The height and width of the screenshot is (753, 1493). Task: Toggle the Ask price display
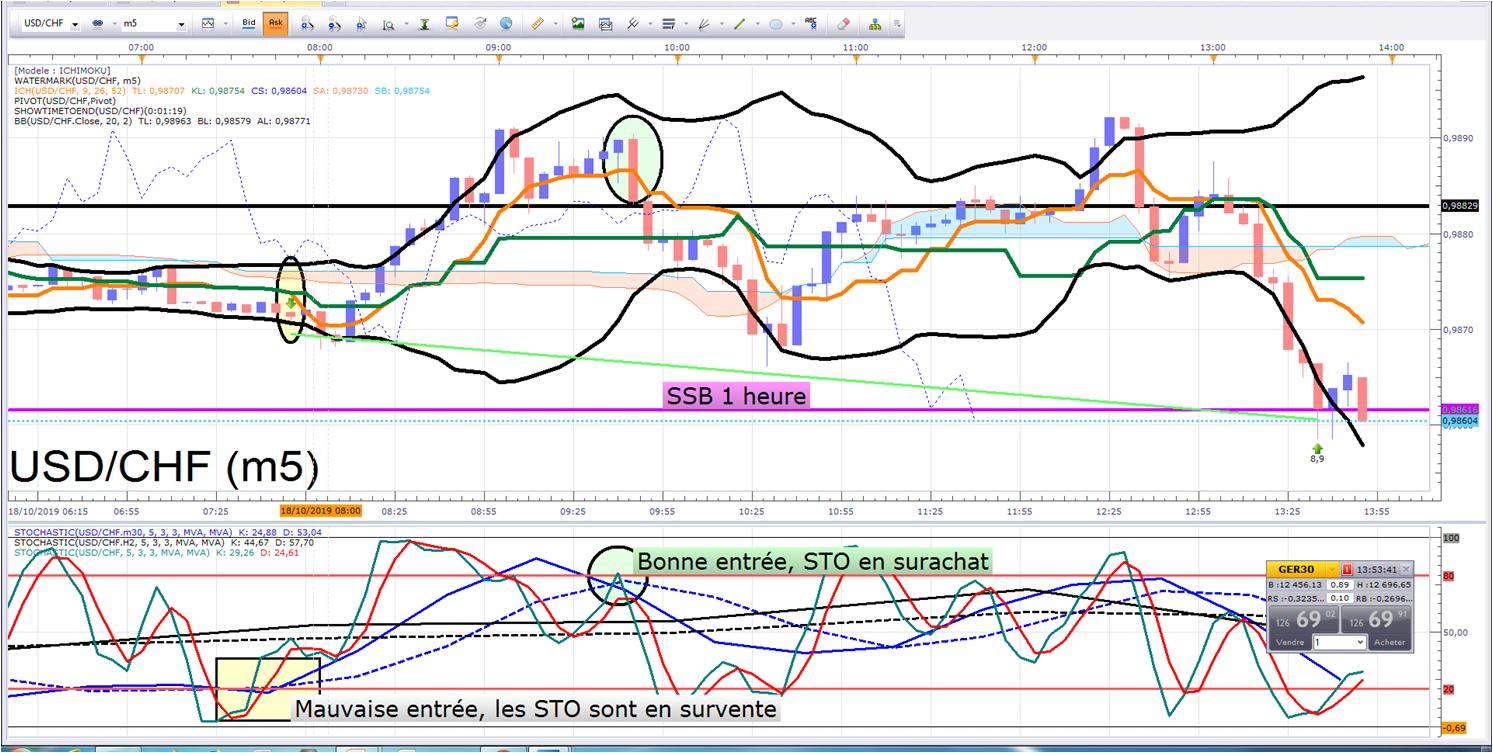[x=276, y=23]
